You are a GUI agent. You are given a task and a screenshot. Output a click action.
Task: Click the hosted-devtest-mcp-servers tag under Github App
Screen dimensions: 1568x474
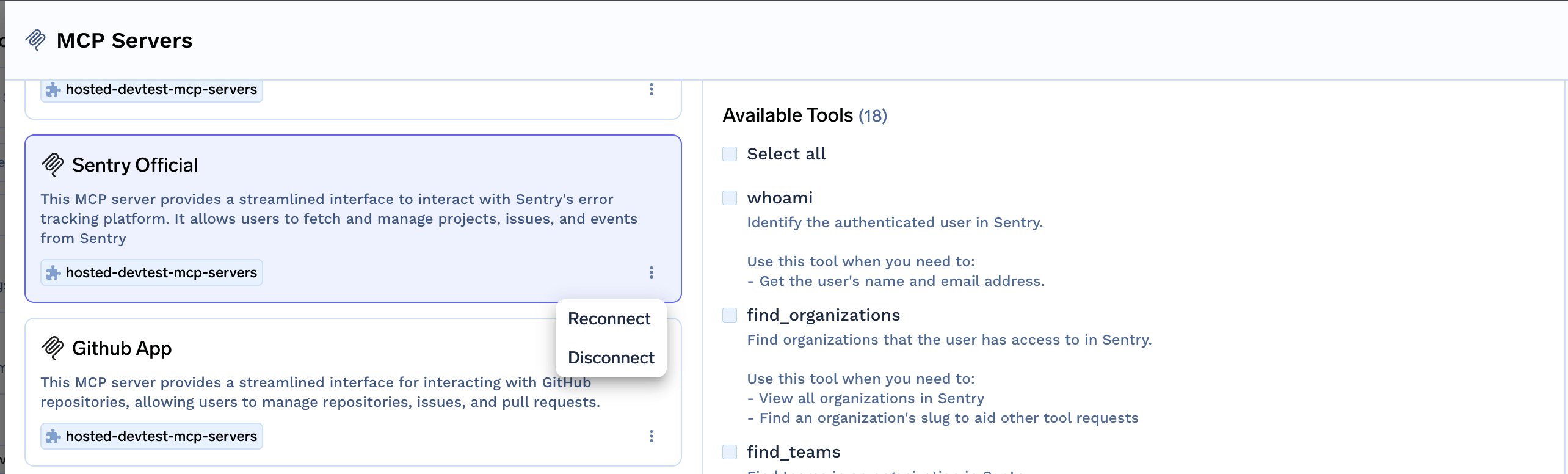tap(151, 436)
